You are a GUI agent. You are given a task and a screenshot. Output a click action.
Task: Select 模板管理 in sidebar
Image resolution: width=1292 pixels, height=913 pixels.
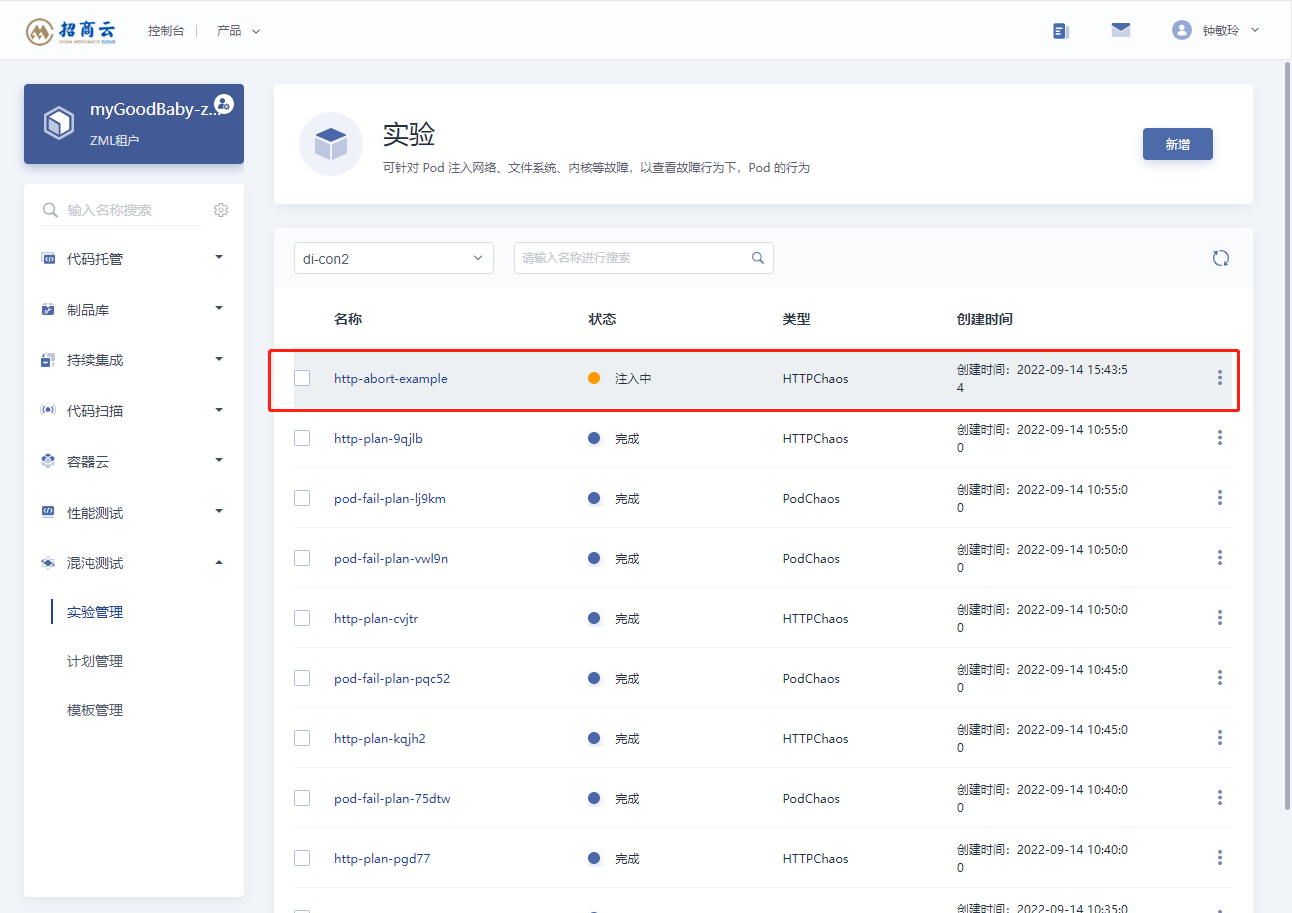point(95,710)
